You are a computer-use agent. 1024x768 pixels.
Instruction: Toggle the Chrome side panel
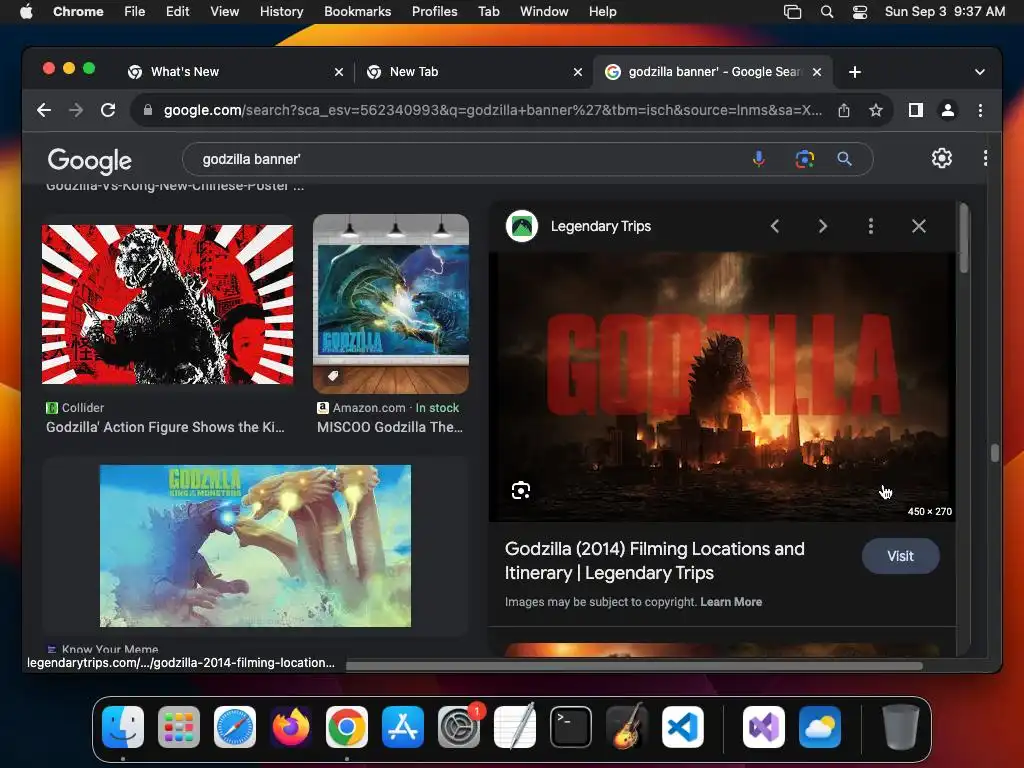pos(916,110)
